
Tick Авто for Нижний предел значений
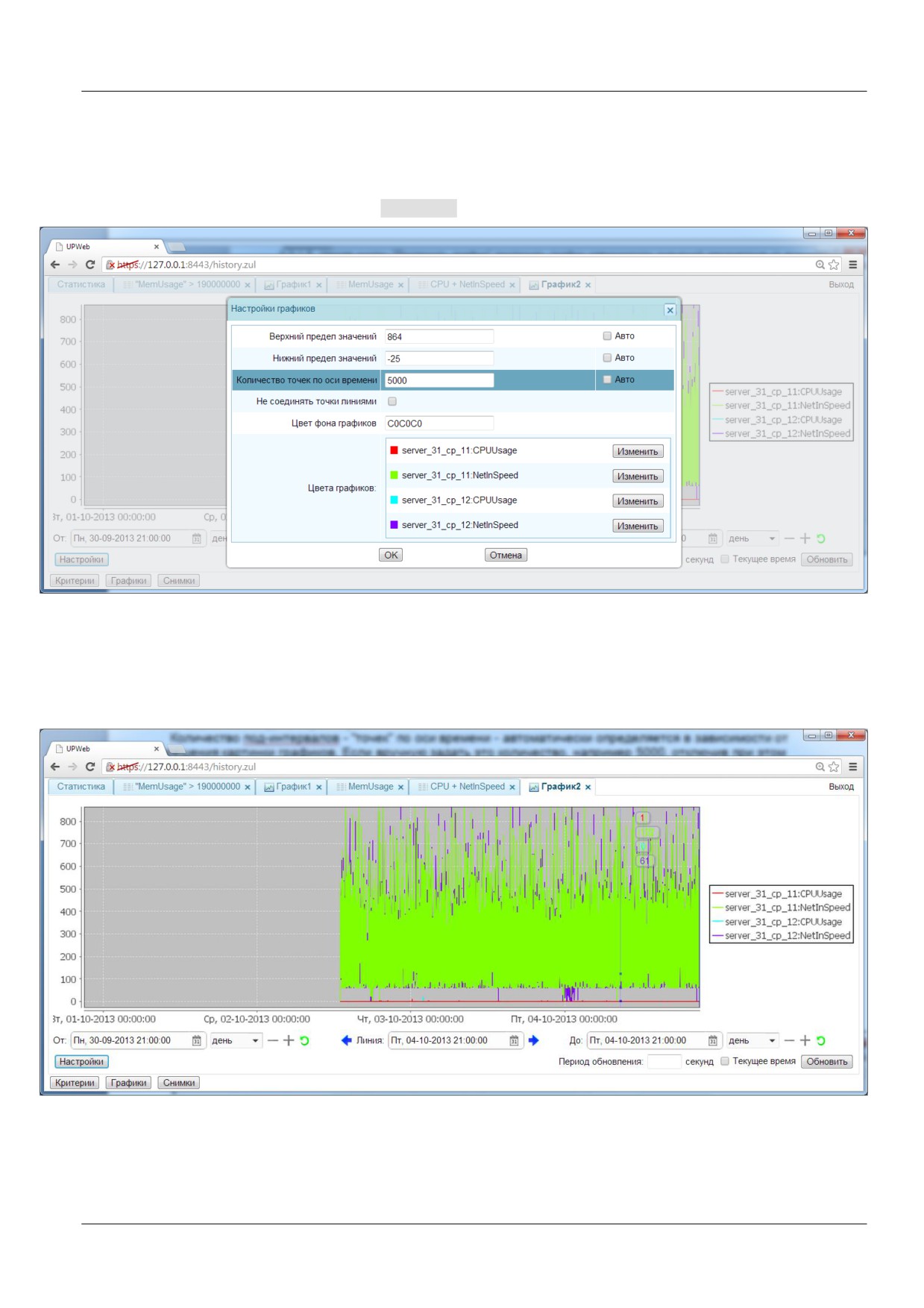tap(607, 358)
